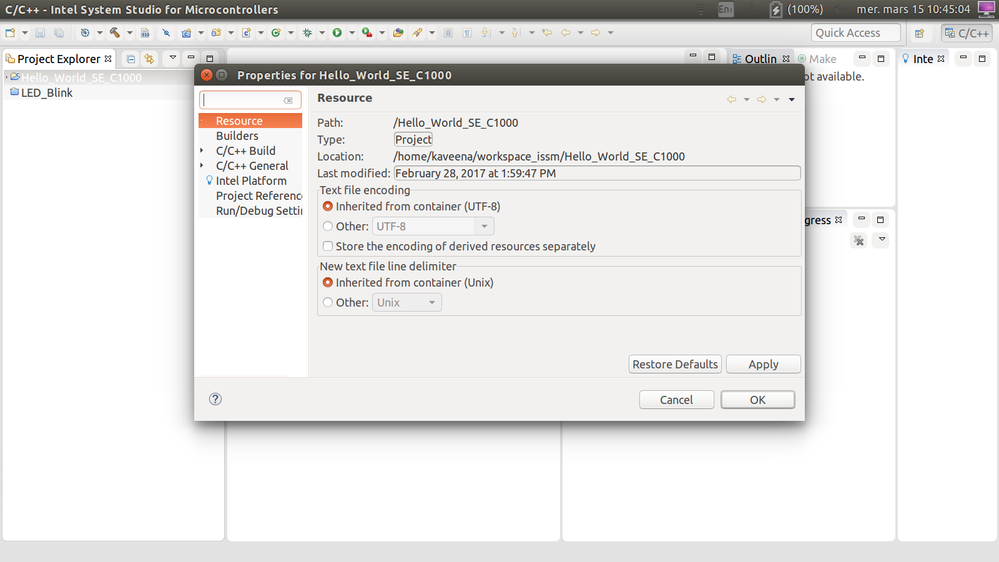Switch to the Outline view tab
The height and width of the screenshot is (562, 999).
[x=761, y=59]
